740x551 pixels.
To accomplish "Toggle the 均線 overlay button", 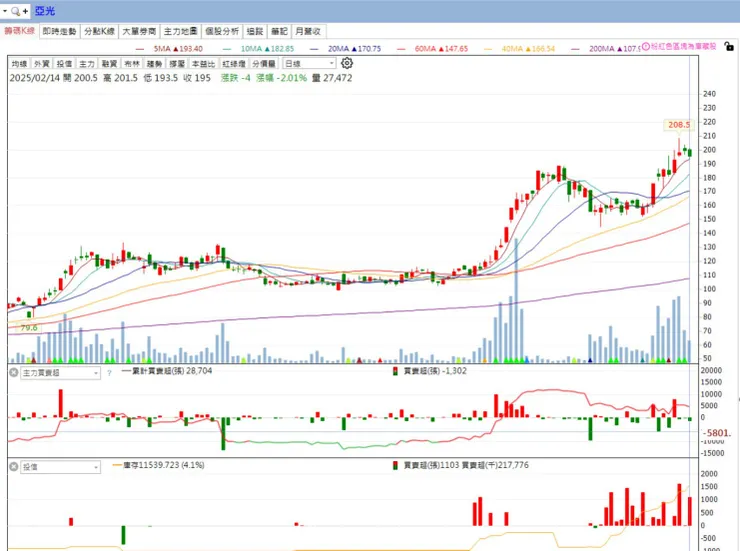I will 19,63.
